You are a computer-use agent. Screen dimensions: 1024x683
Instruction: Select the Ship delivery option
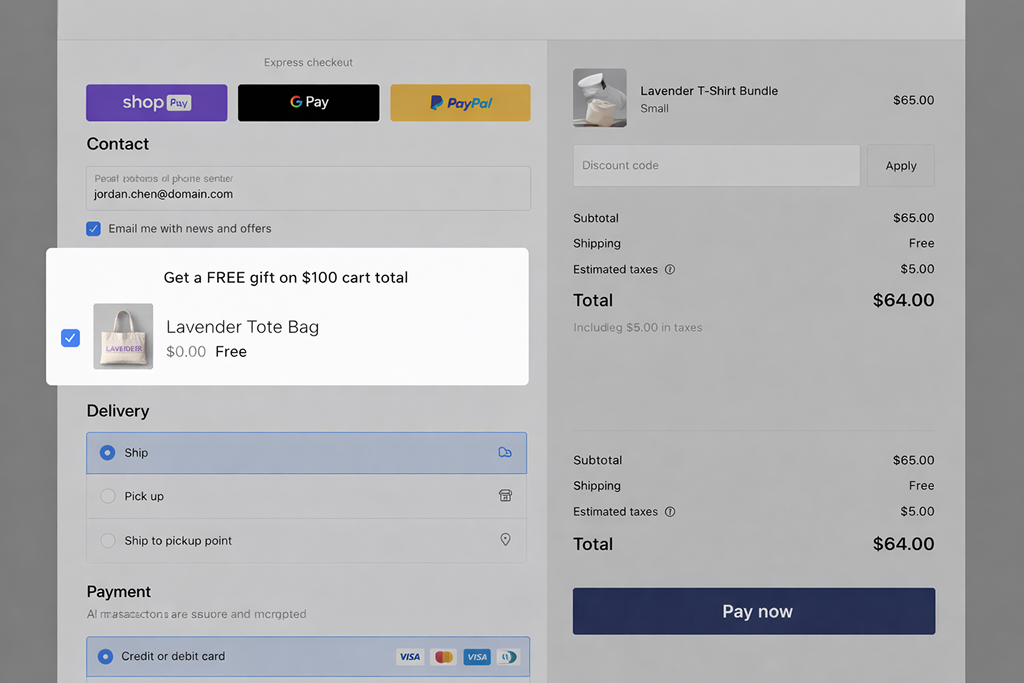pos(108,453)
